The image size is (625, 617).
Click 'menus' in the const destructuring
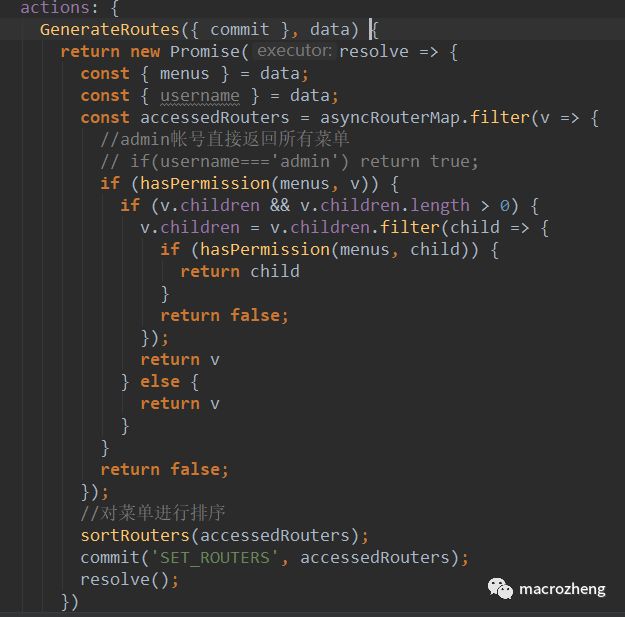coord(184,73)
